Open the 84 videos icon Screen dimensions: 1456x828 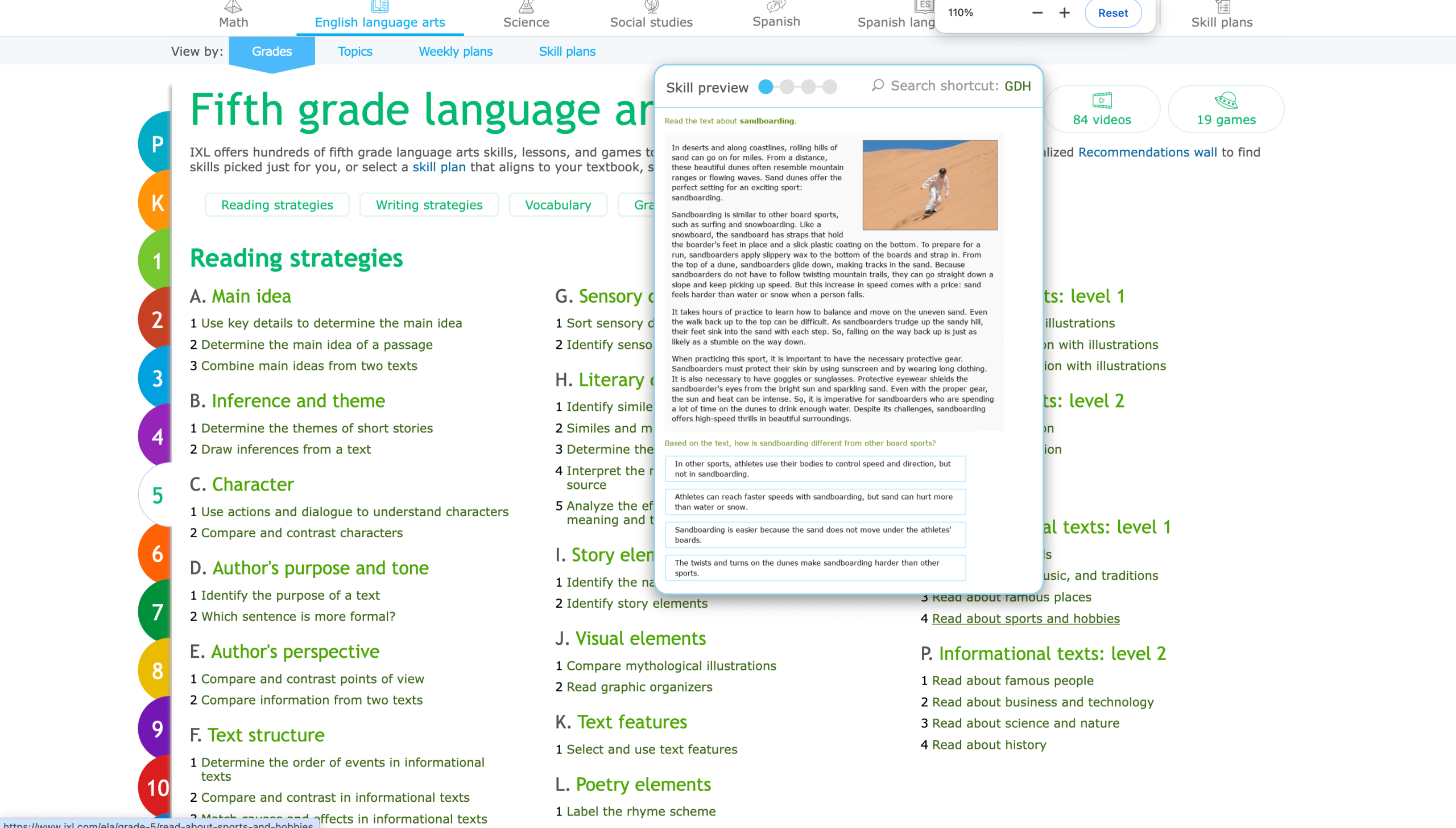tap(1102, 101)
